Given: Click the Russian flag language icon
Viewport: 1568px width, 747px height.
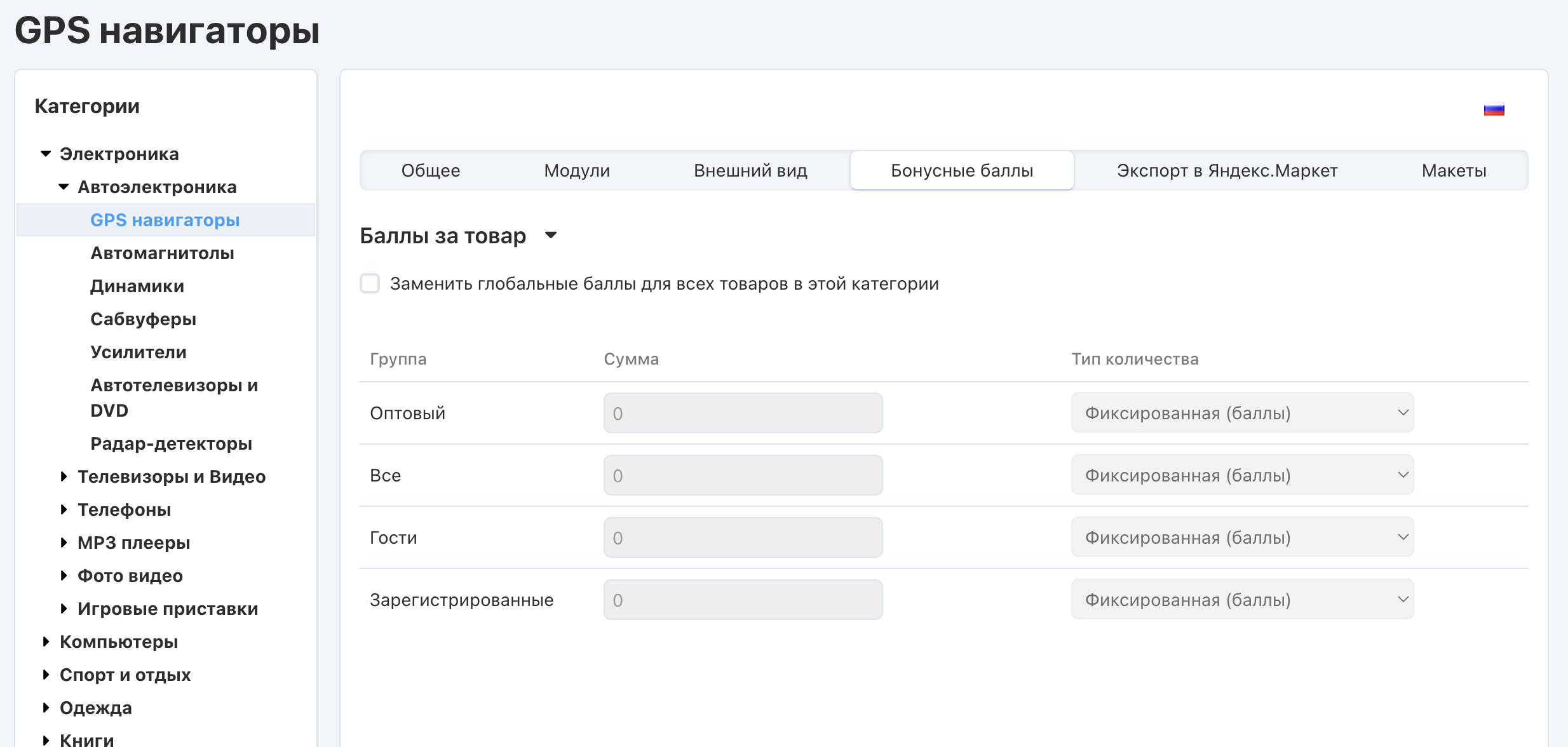Looking at the screenshot, I should coord(1494,110).
